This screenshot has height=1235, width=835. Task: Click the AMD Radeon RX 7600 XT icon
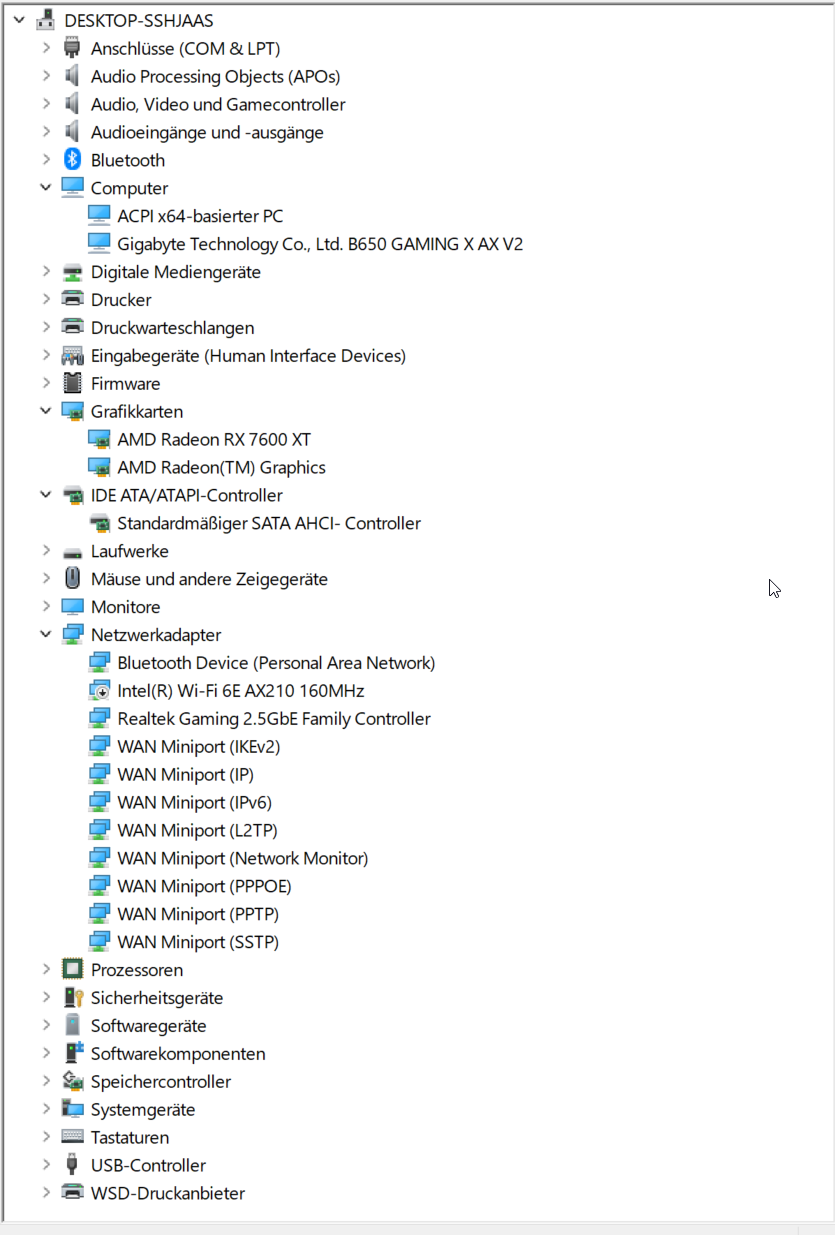coord(99,439)
